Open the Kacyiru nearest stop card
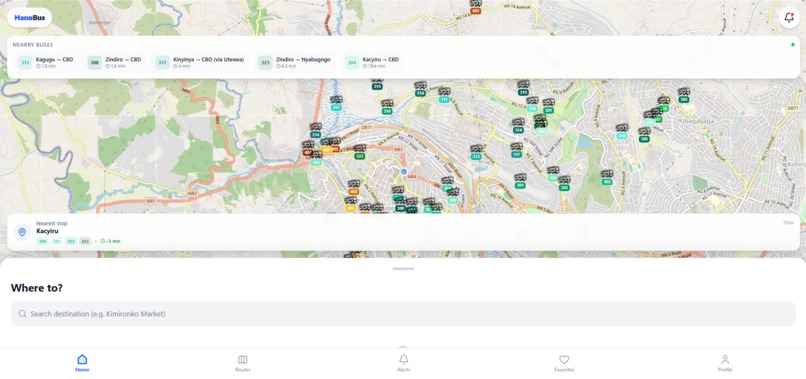 [403, 232]
